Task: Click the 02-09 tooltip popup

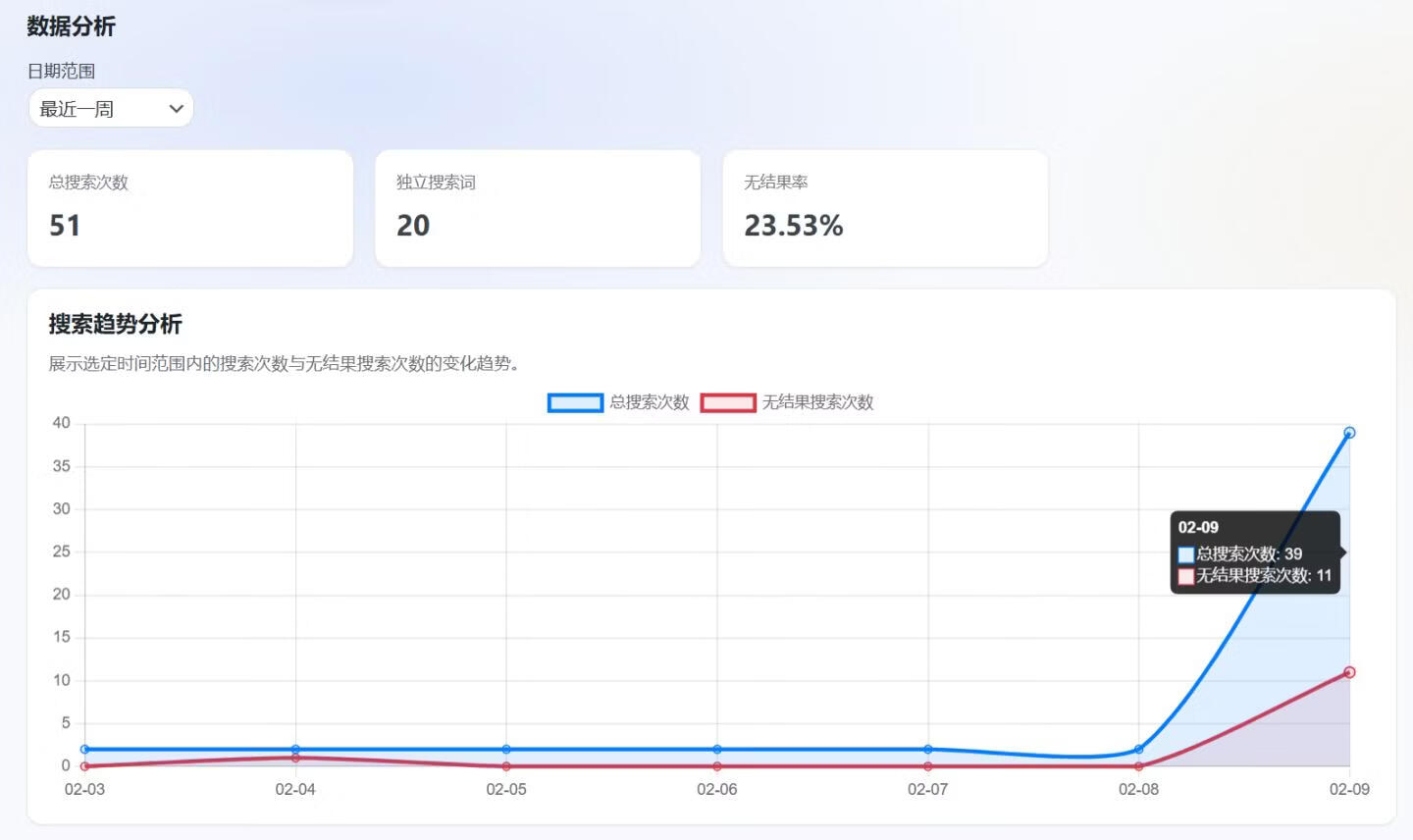Action: [1256, 552]
